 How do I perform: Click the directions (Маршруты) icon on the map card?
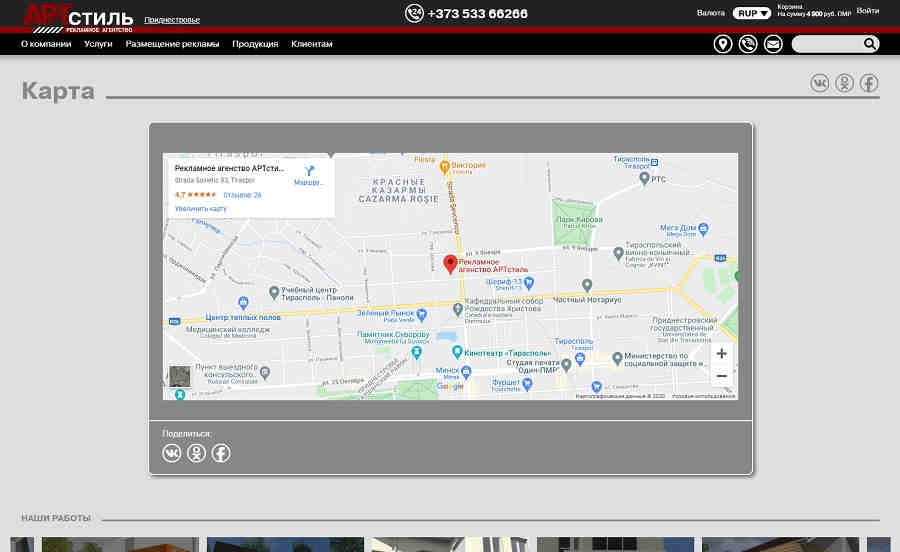pyautogui.click(x=309, y=171)
